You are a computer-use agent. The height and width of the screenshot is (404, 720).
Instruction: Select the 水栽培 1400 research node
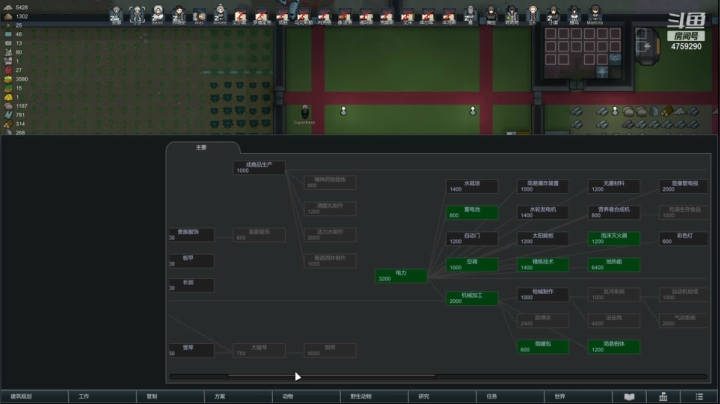472,186
